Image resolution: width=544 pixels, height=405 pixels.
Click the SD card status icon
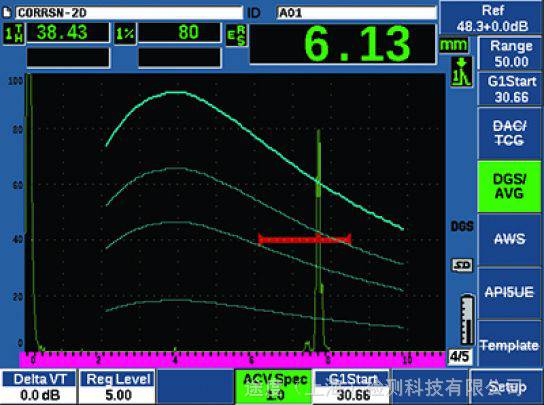(x=462, y=265)
